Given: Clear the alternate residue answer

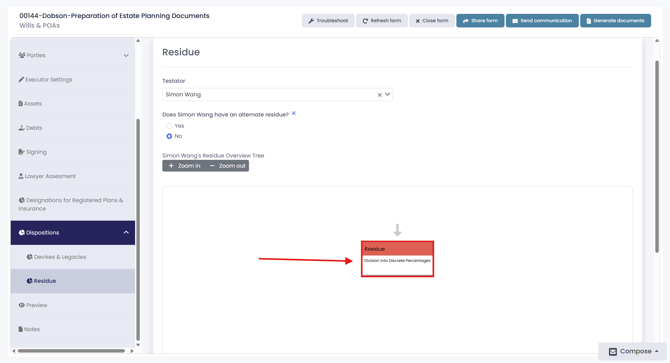Looking at the screenshot, I should (294, 114).
